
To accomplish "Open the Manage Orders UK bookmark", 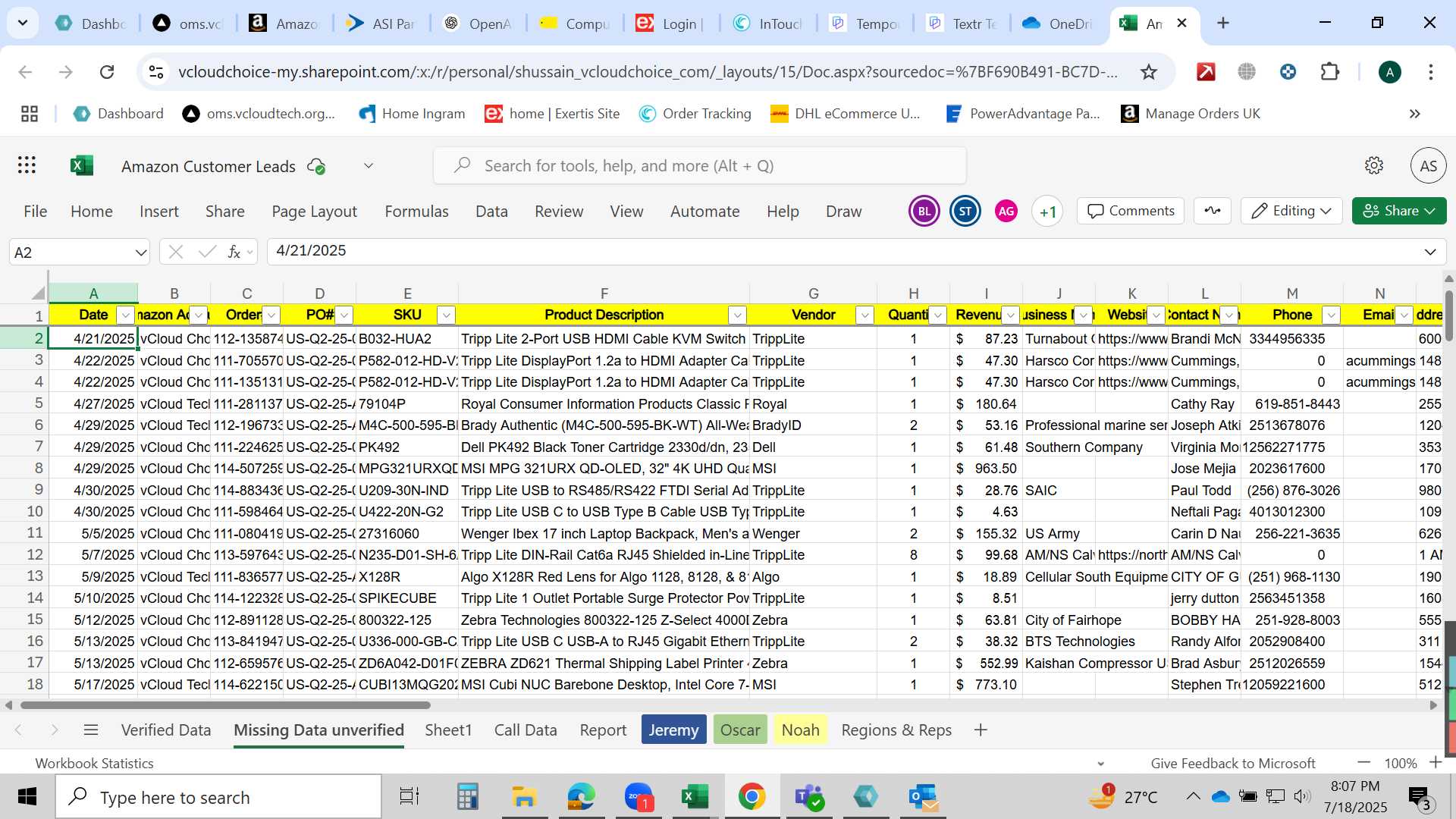I will click(x=1191, y=114).
